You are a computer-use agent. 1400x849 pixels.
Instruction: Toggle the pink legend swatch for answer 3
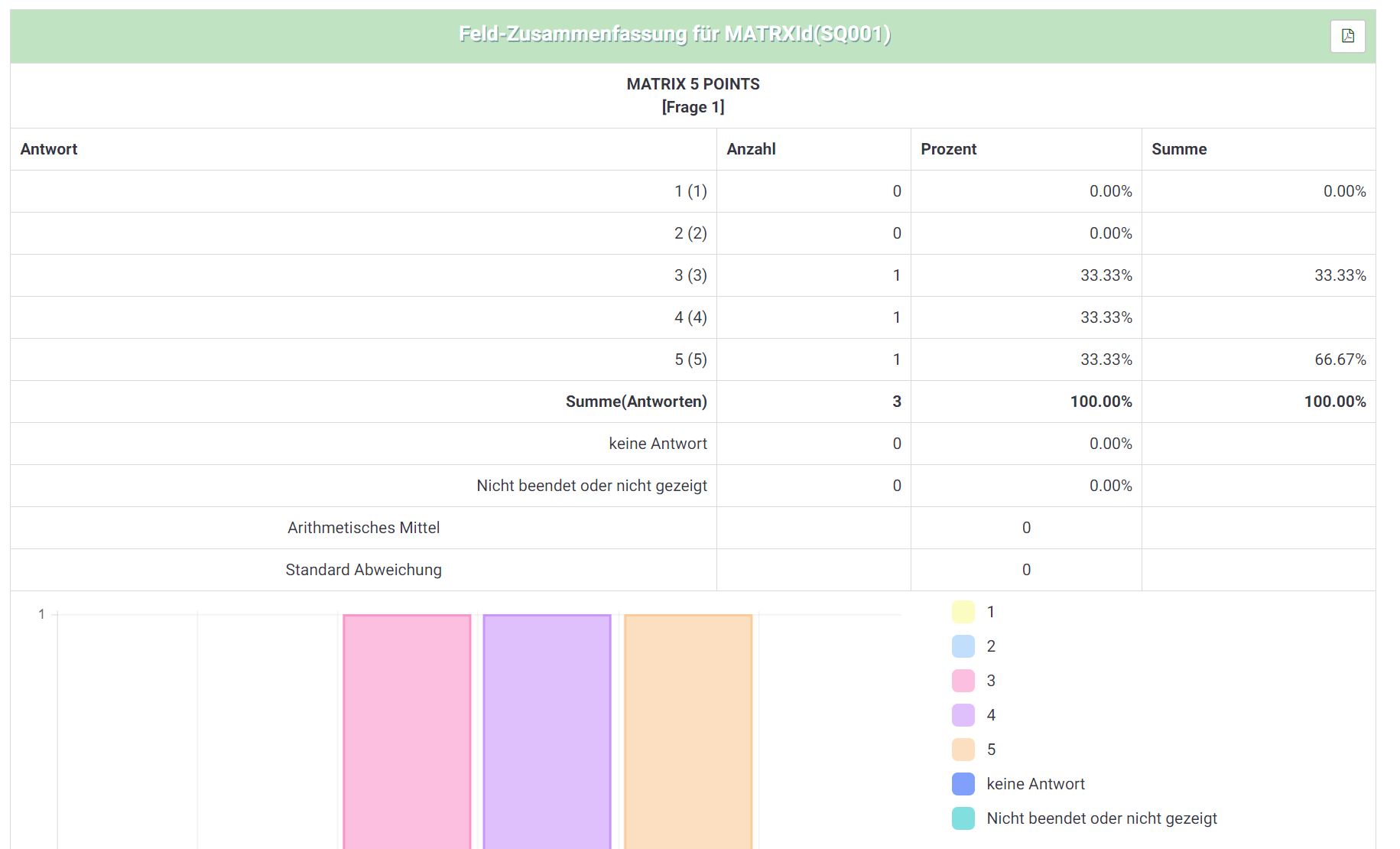(x=963, y=681)
